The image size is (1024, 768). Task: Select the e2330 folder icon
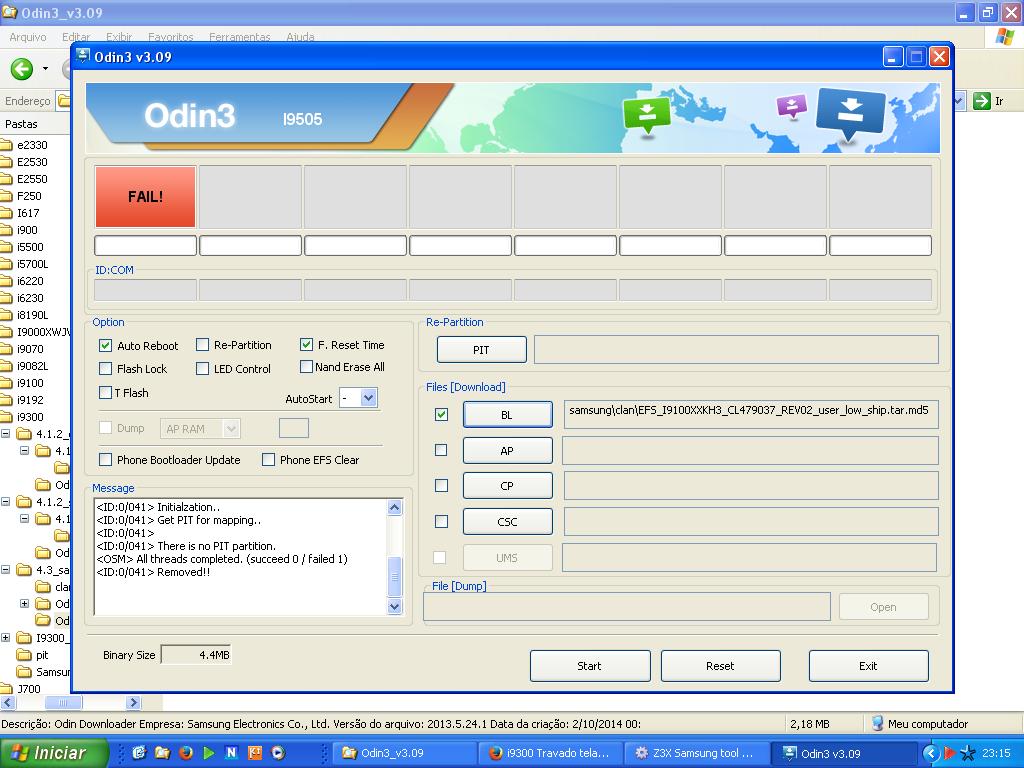7,145
